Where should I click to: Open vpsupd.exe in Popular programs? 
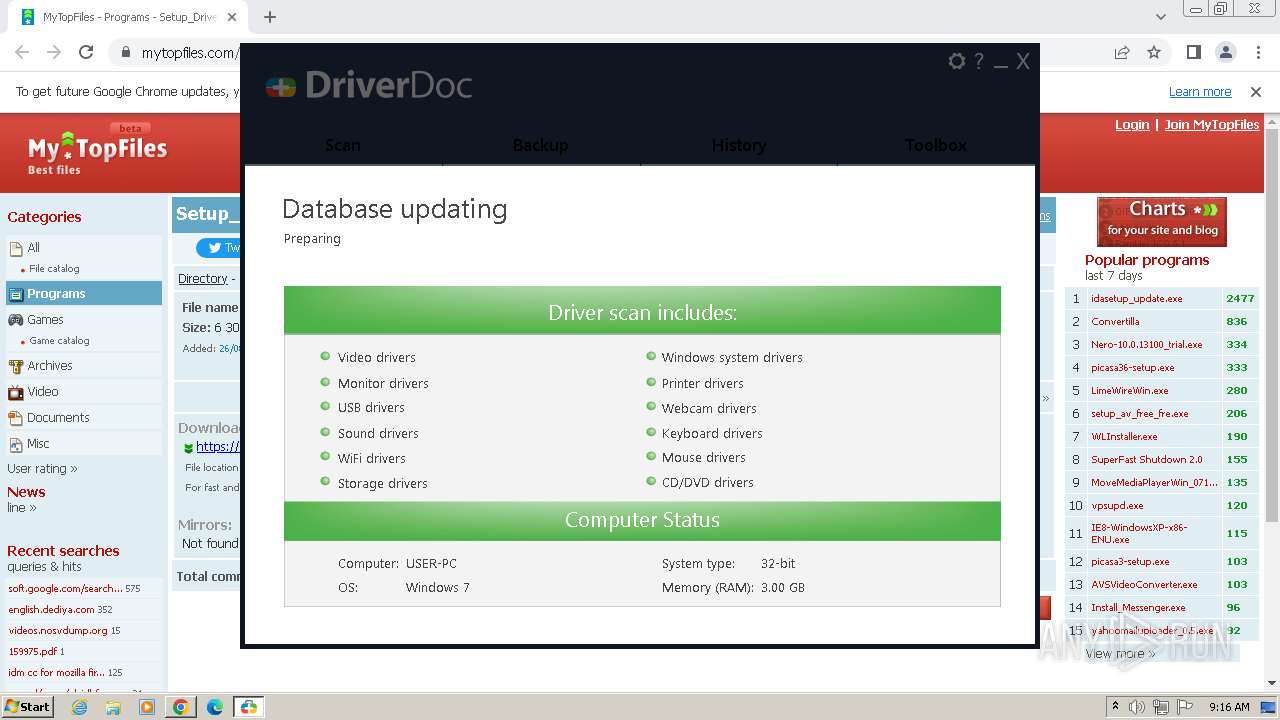coord(1117,505)
